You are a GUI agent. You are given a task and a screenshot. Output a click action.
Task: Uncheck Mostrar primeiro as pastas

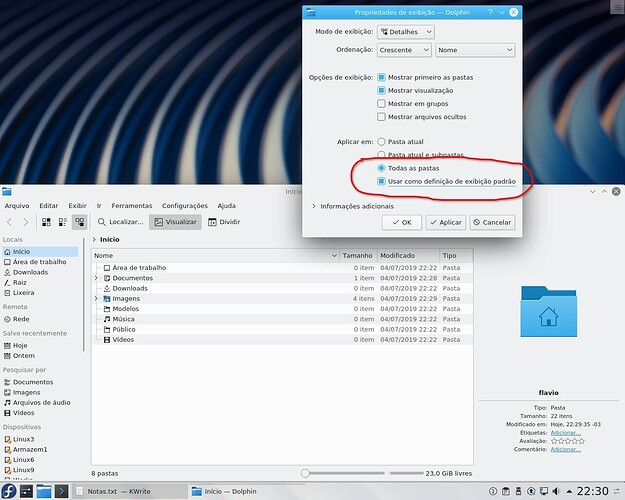coord(382,76)
